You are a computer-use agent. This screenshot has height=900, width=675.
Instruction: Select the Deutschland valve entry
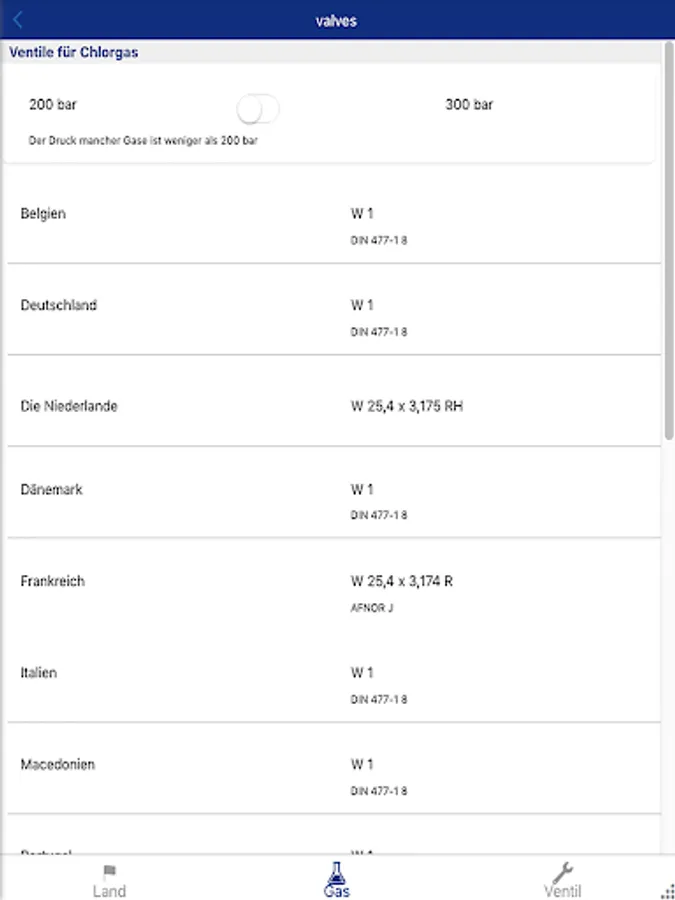[59, 305]
